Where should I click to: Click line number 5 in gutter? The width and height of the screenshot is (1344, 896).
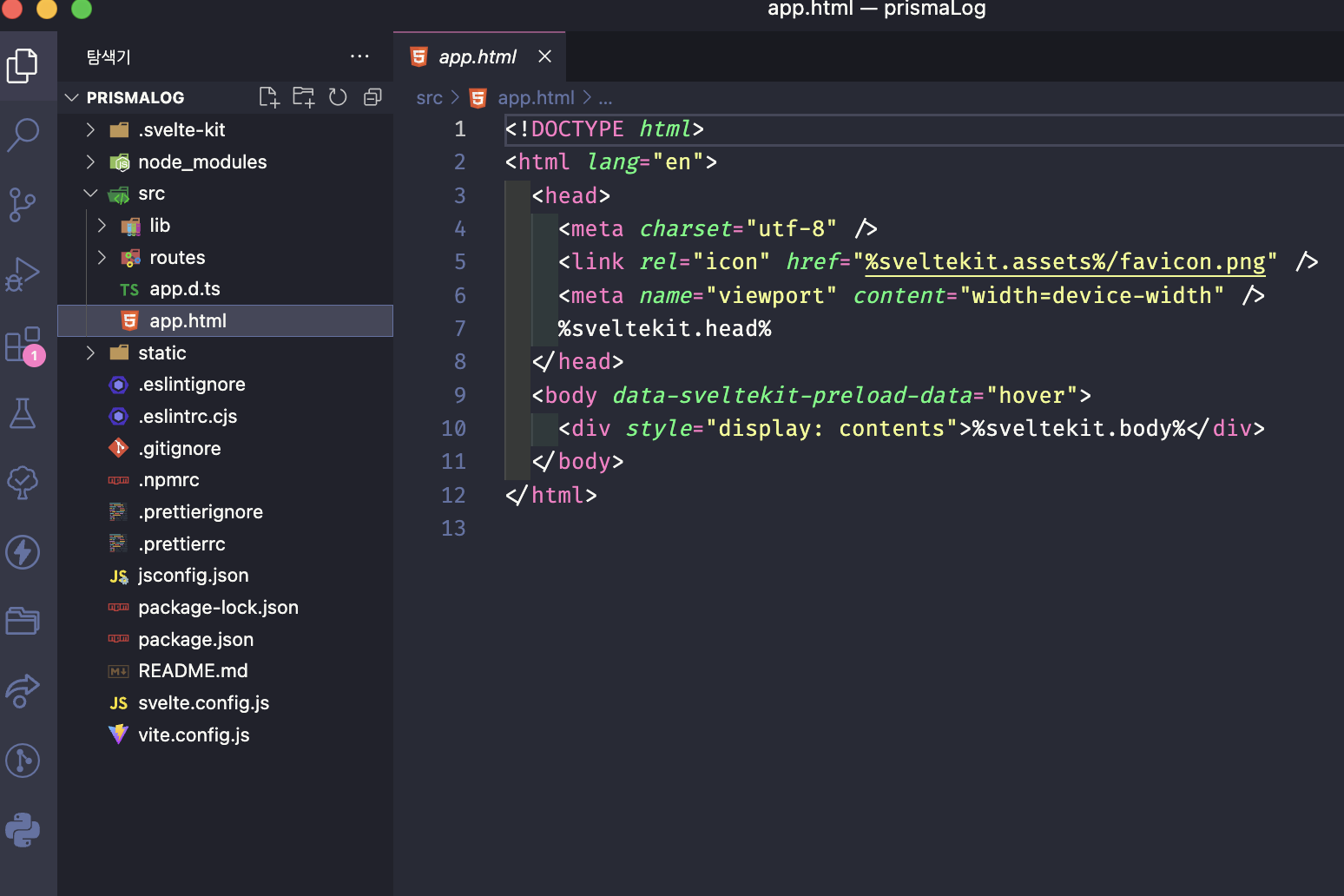pos(460,262)
